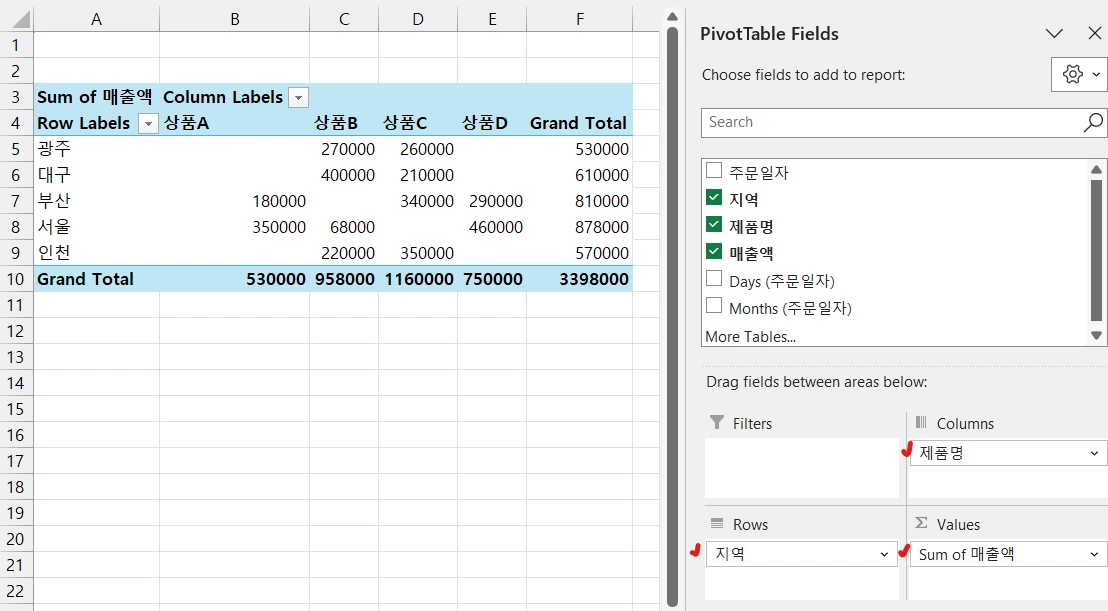Click the search magnifier icon in fields pane
The width and height of the screenshot is (1108, 611).
tap(1092, 122)
